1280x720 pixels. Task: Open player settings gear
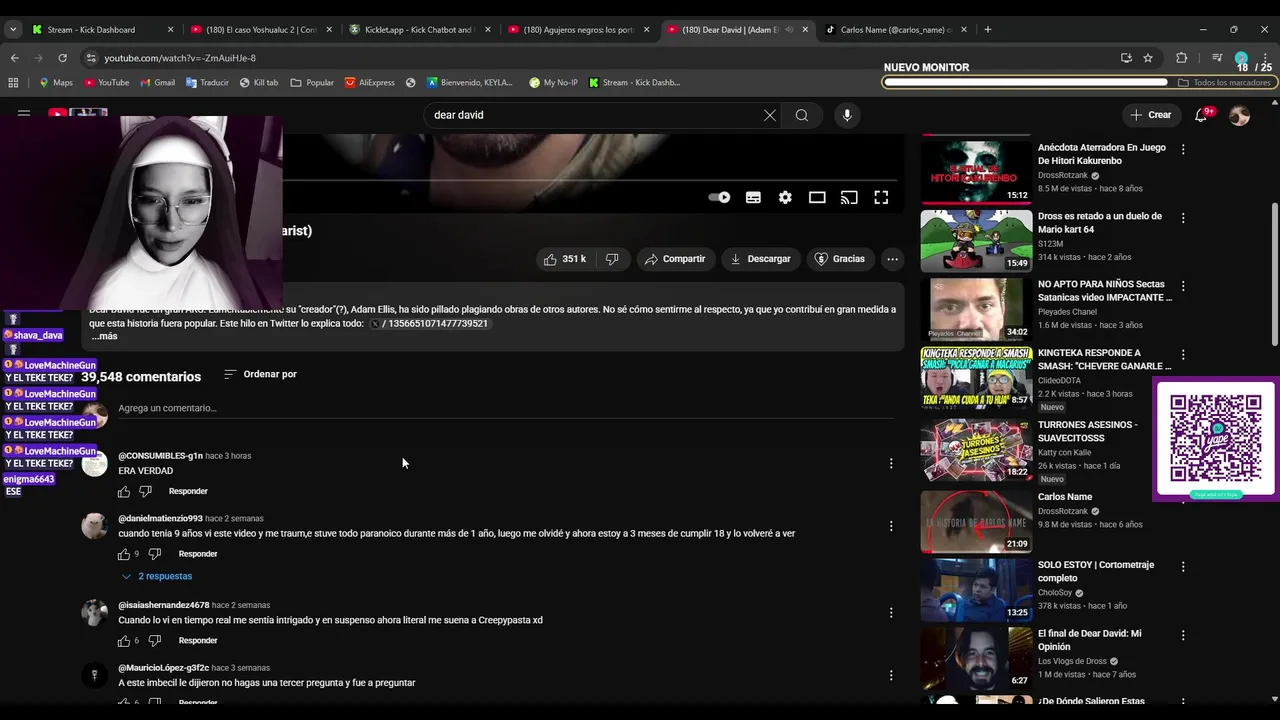click(785, 198)
